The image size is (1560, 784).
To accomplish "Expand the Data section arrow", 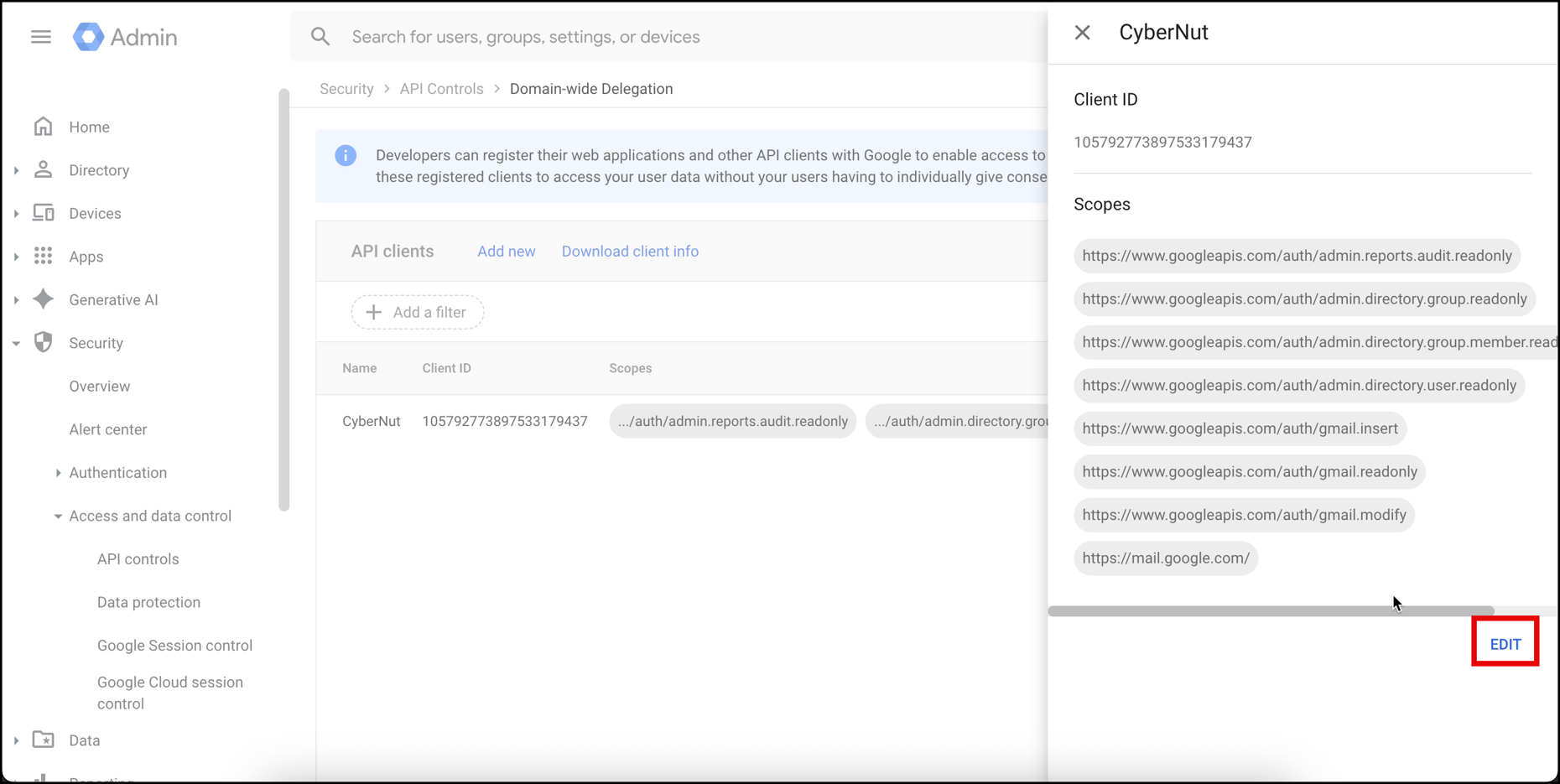I will [x=16, y=740].
